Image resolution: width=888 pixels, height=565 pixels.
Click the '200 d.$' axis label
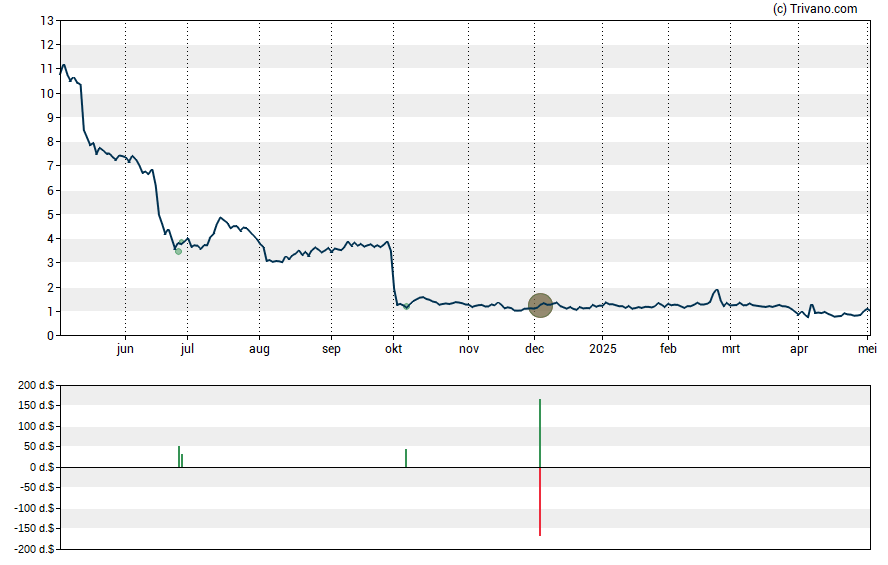36,386
